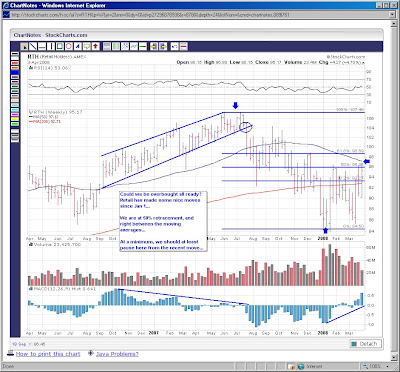Click the icon beside Java Problems link
This screenshot has height=372, width=400.
click(x=91, y=353)
